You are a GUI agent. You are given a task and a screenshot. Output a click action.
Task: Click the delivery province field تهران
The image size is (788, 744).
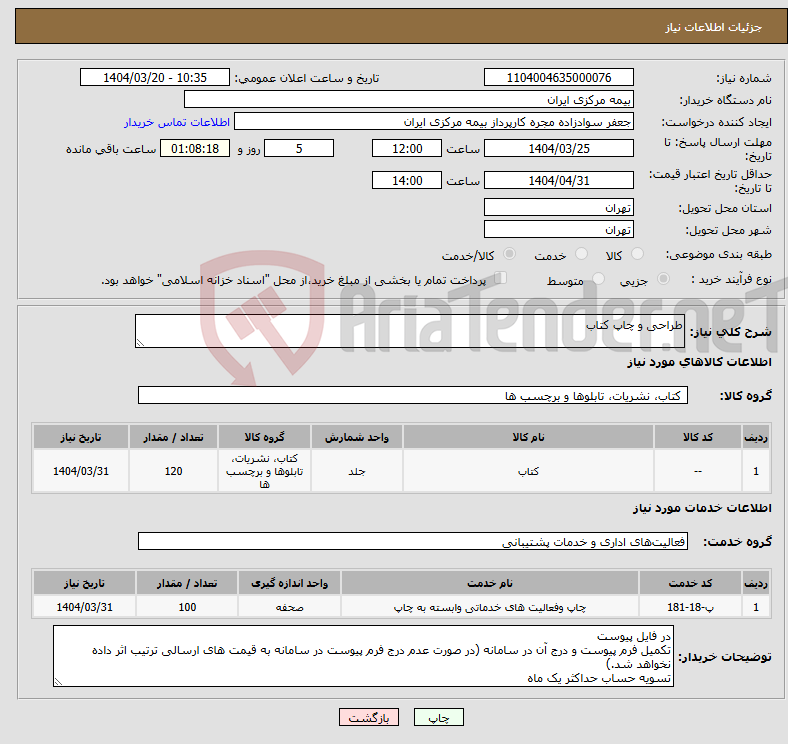[x=558, y=207]
